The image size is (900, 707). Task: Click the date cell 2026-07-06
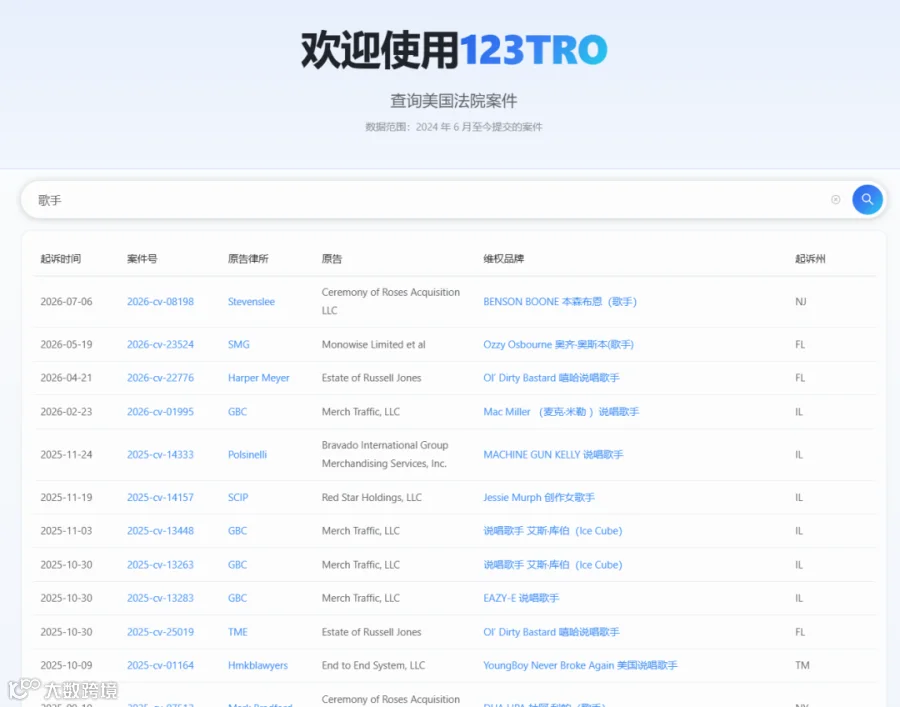point(66,302)
